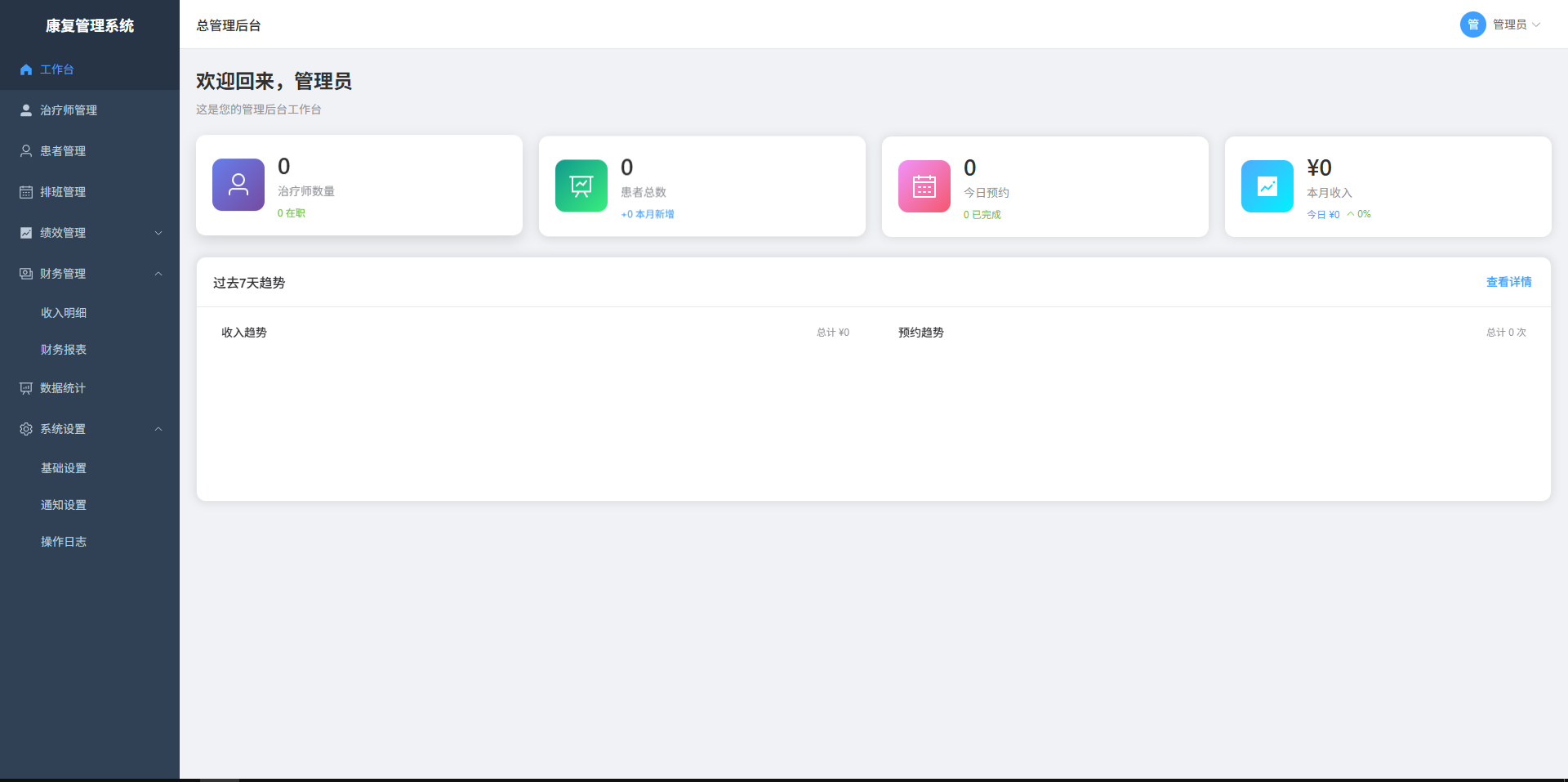Image resolution: width=1568 pixels, height=782 pixels.
Task: Collapse the 财务管理 submenu chevron
Action: point(158,274)
